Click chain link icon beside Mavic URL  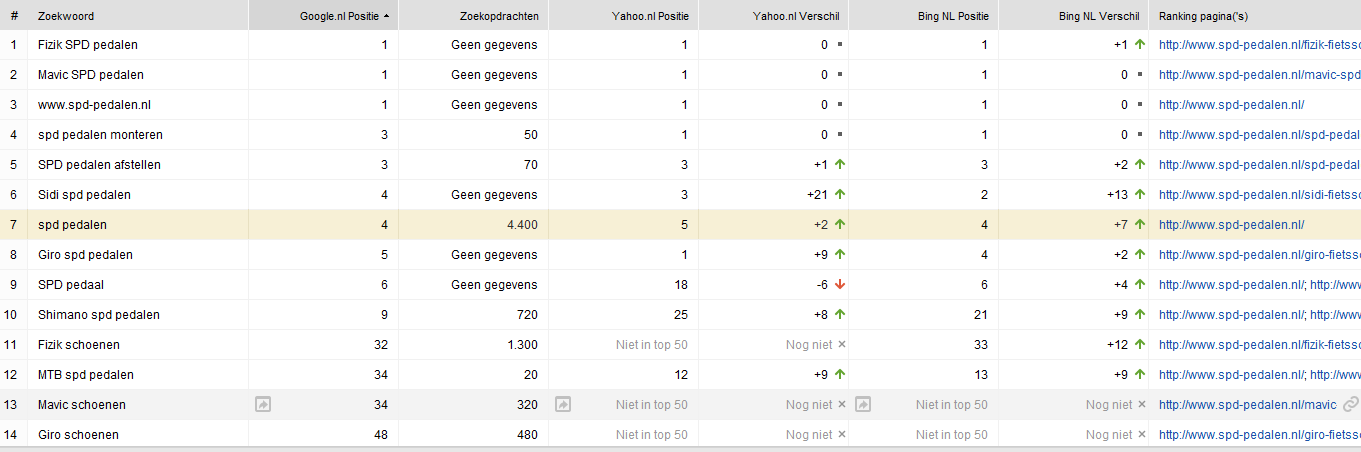click(1351, 405)
